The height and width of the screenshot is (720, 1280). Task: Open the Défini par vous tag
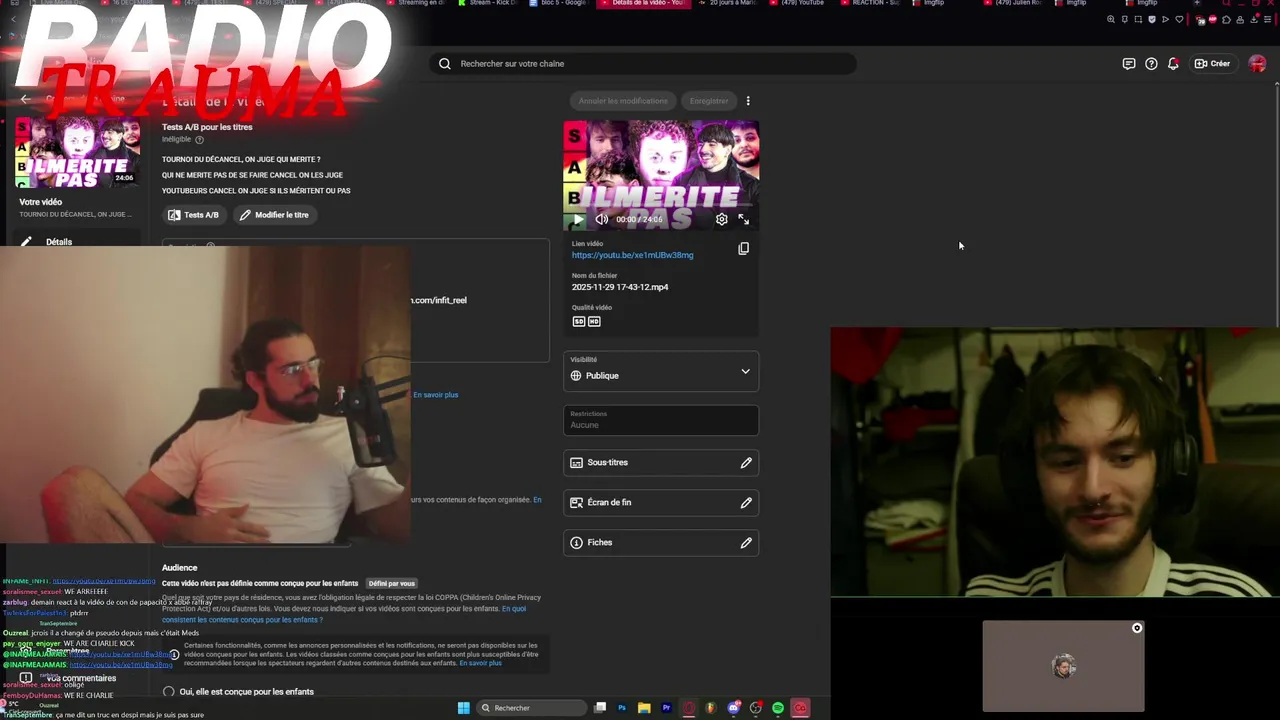[x=391, y=583]
